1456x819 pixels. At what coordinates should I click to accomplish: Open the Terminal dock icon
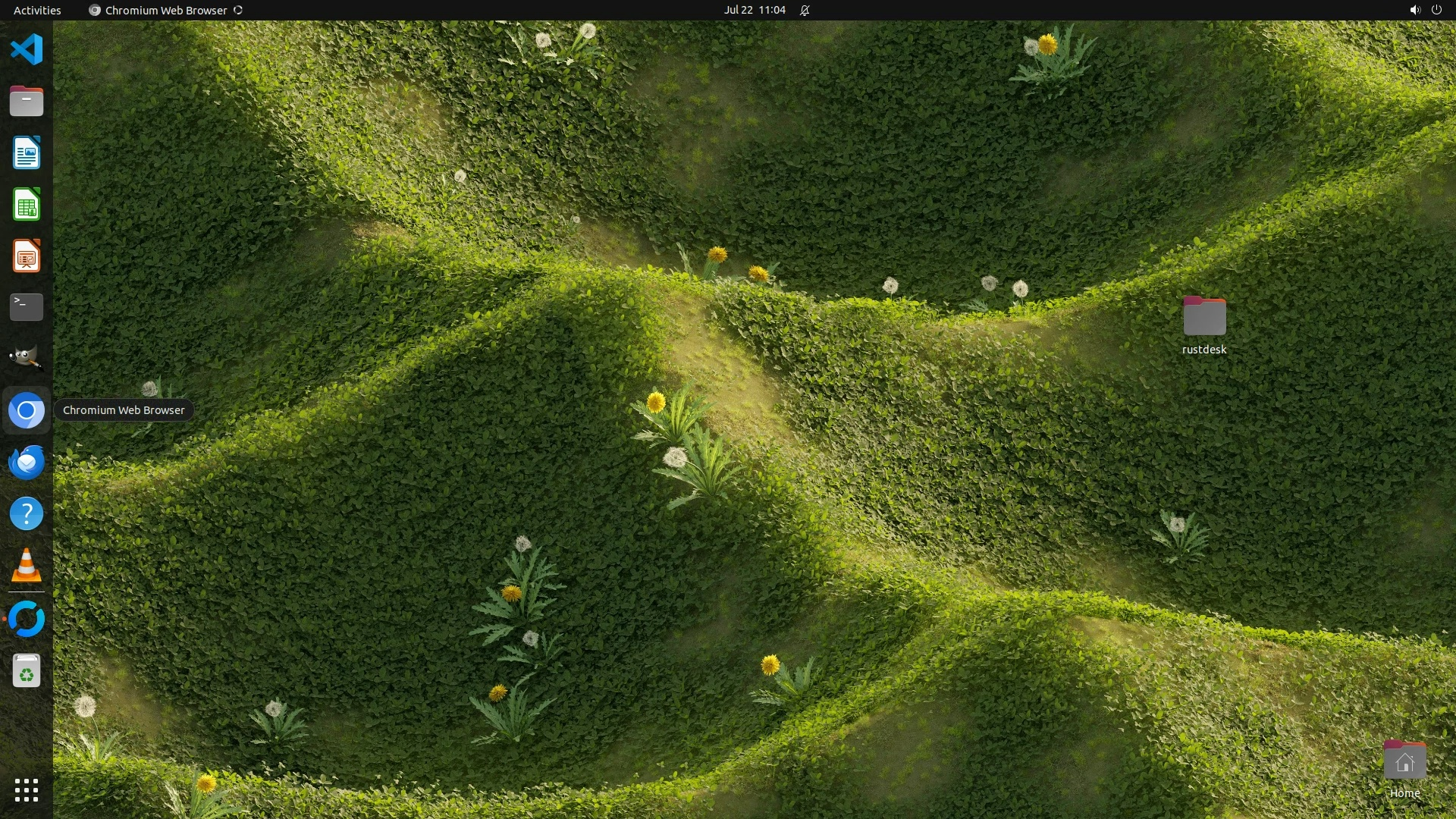pos(27,307)
